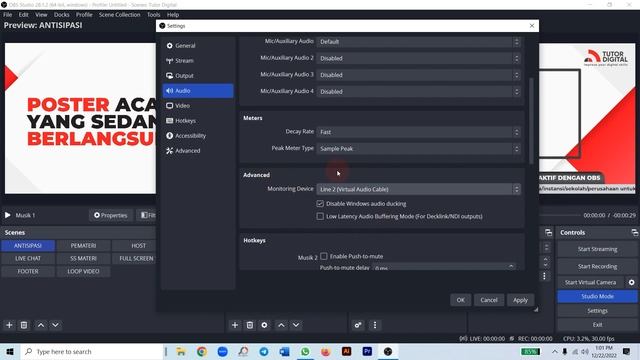The image size is (640, 360).
Task: Click OK in Settings dialog
Action: 460,300
